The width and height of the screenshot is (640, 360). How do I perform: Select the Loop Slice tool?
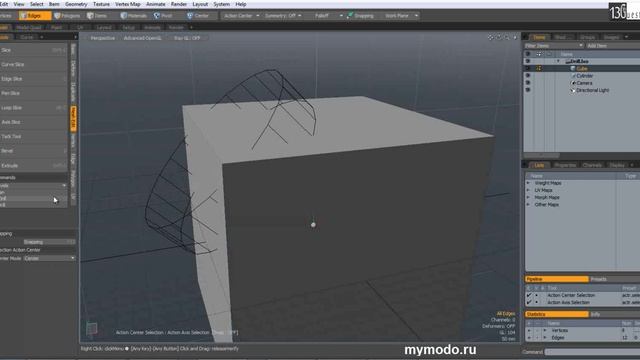(33, 108)
